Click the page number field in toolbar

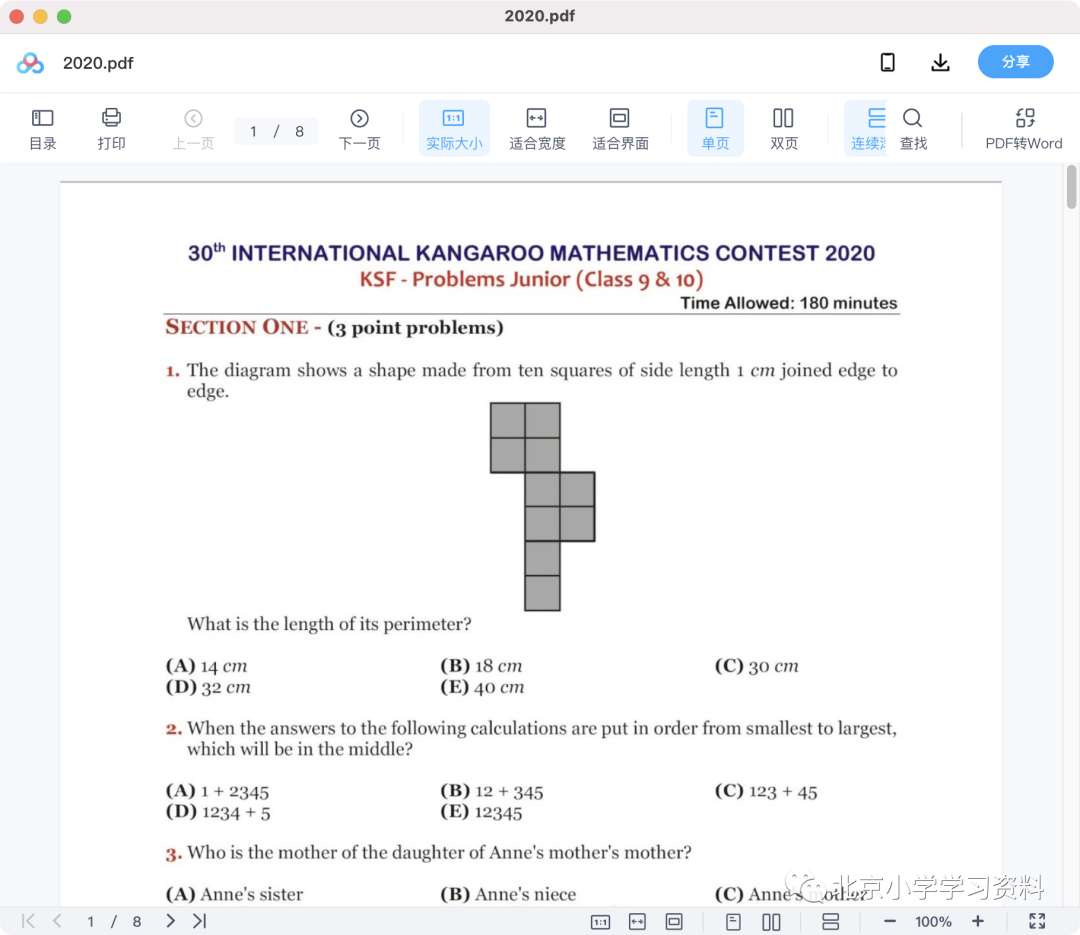pos(276,131)
